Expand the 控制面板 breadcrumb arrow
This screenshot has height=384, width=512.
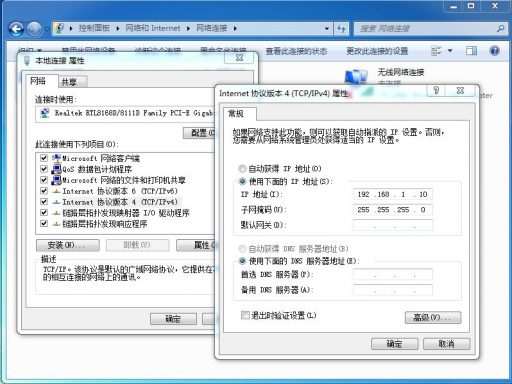(x=118, y=29)
